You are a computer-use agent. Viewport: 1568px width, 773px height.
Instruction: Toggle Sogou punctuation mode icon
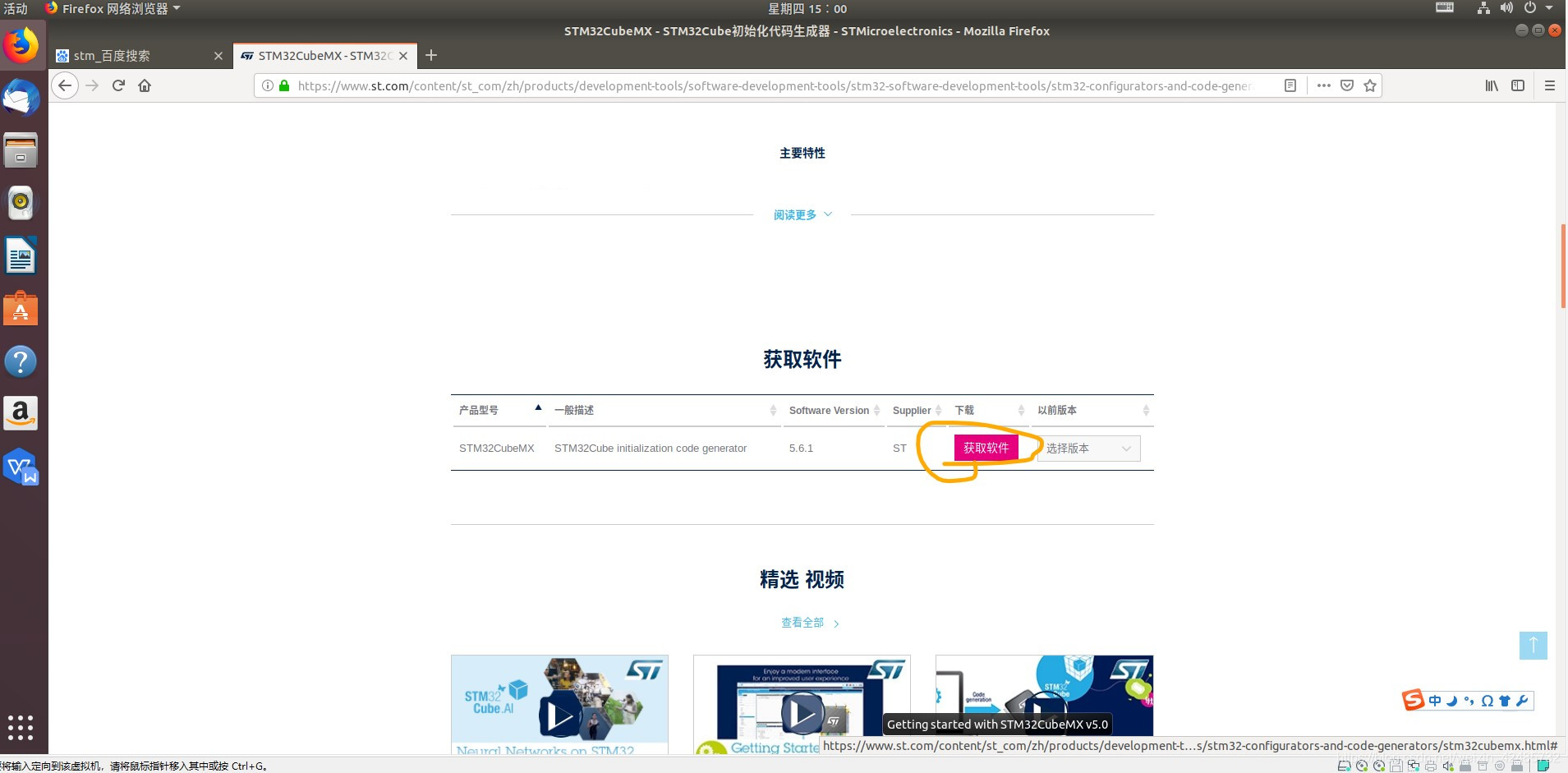(1469, 701)
